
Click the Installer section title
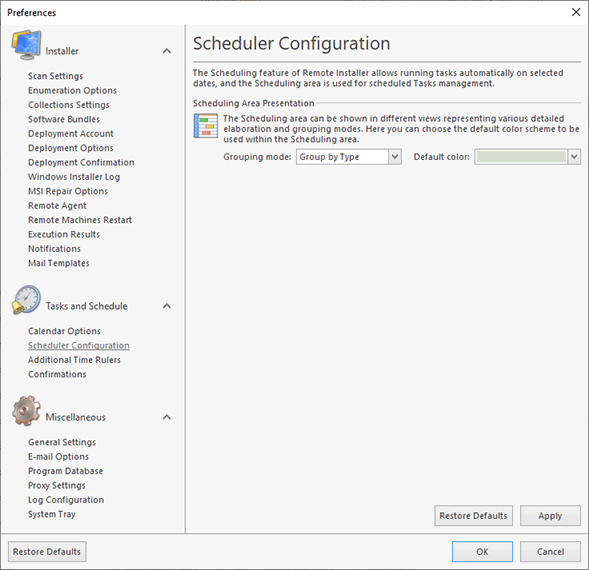click(x=62, y=51)
